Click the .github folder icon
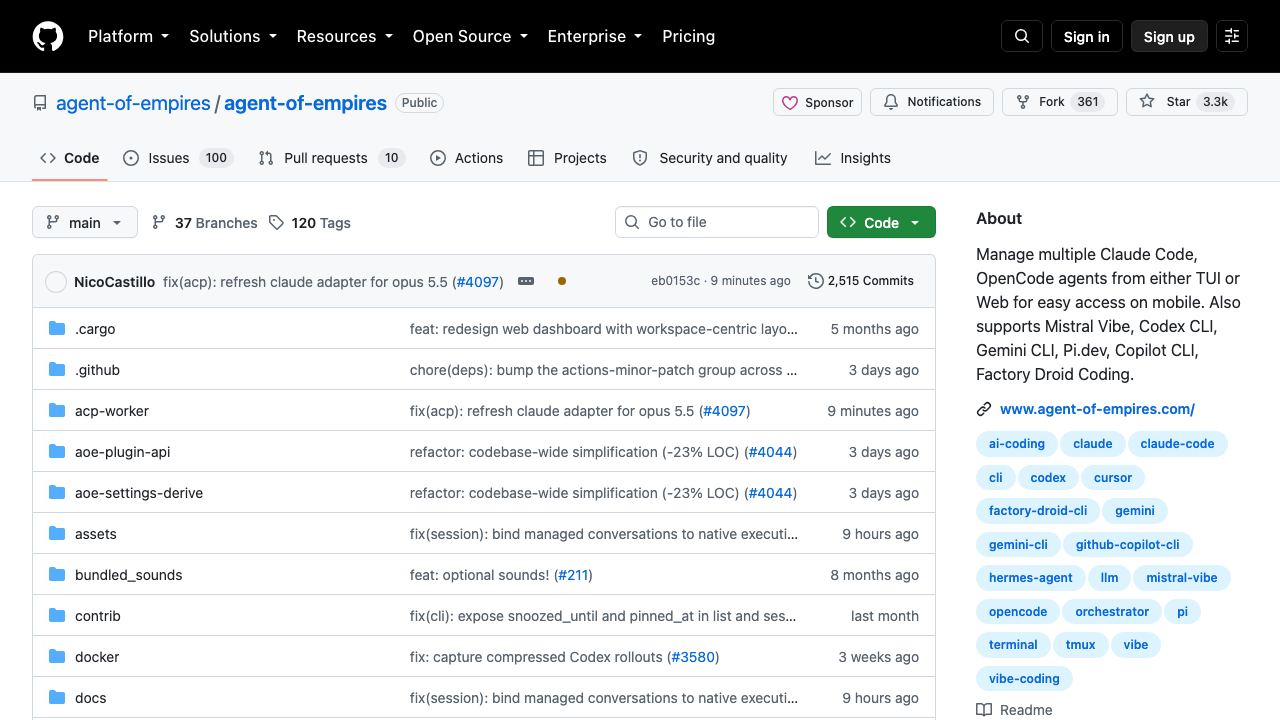Image resolution: width=1280 pixels, height=720 pixels. pos(57,369)
